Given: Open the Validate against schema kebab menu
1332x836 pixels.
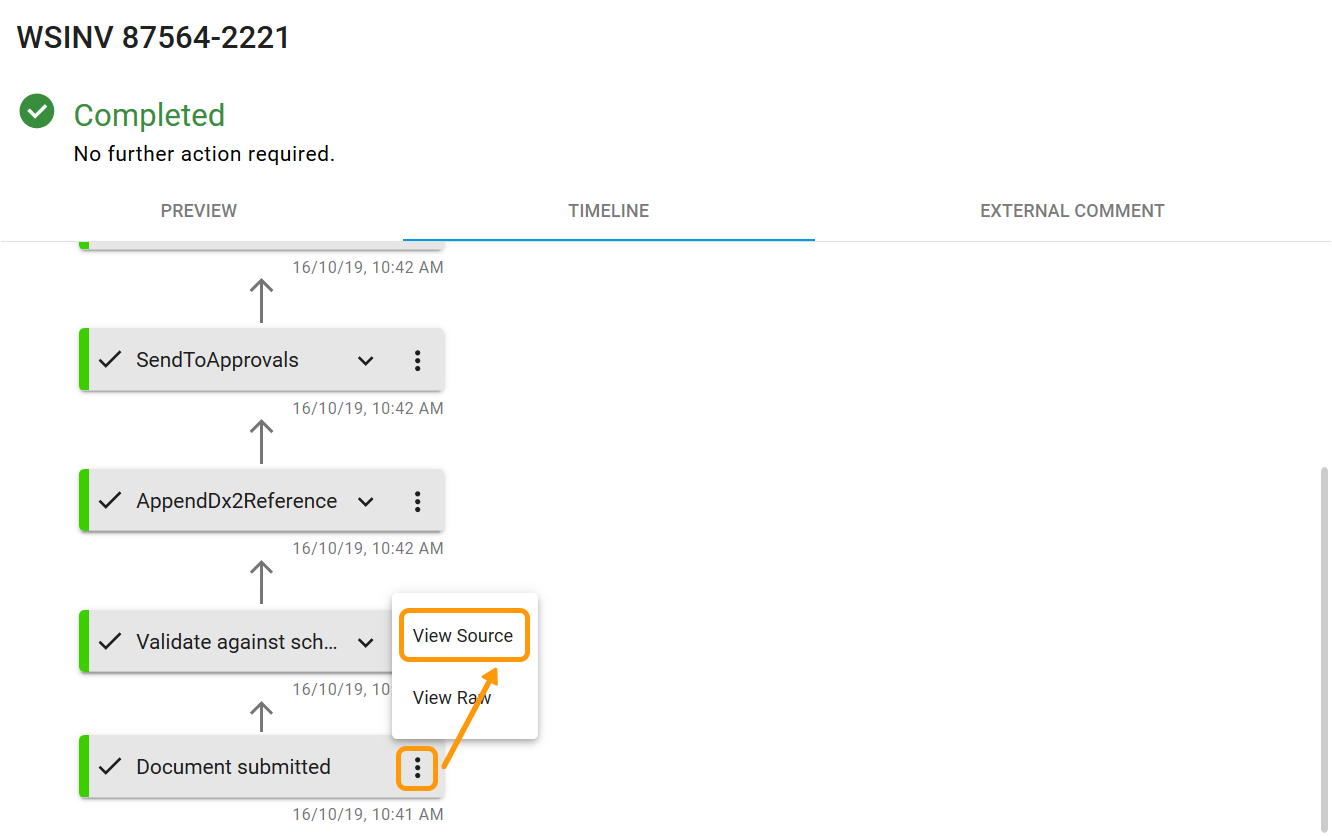Looking at the screenshot, I should [417, 641].
